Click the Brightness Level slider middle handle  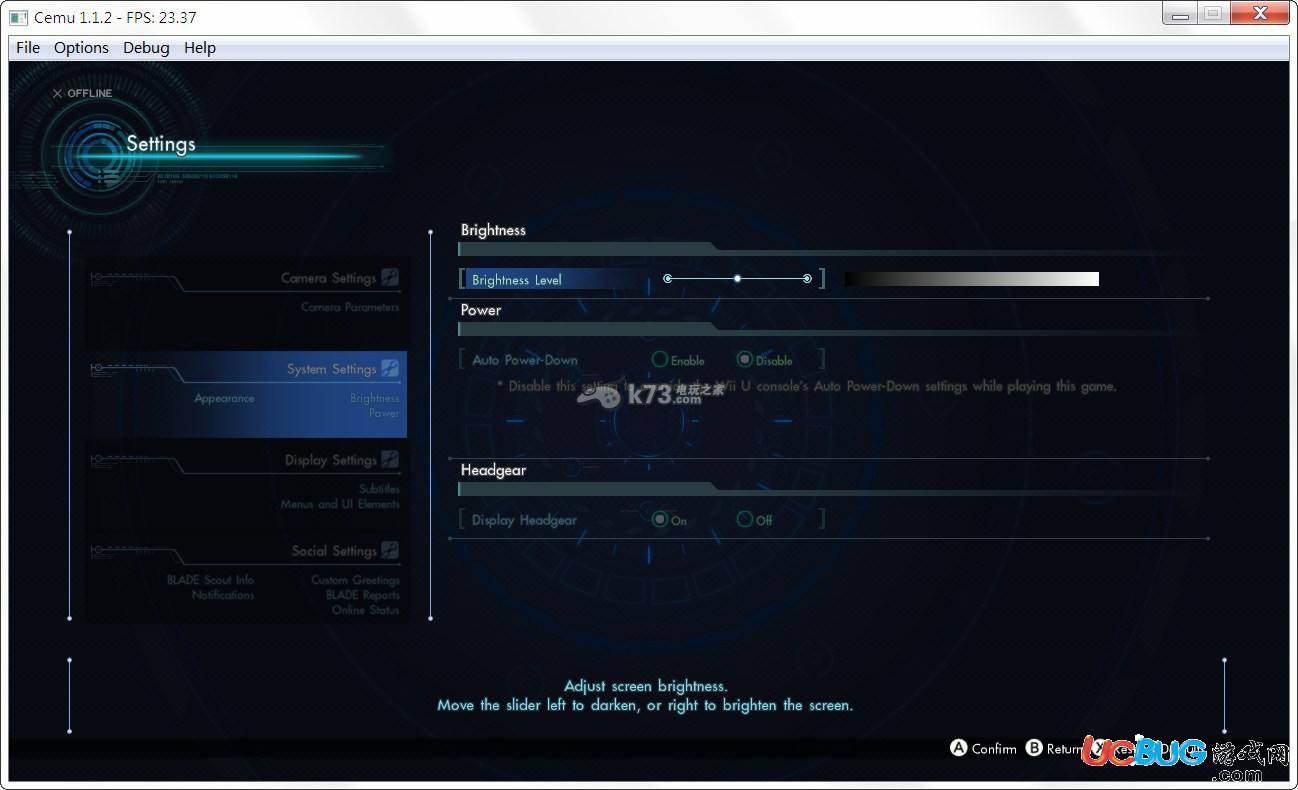click(x=737, y=279)
